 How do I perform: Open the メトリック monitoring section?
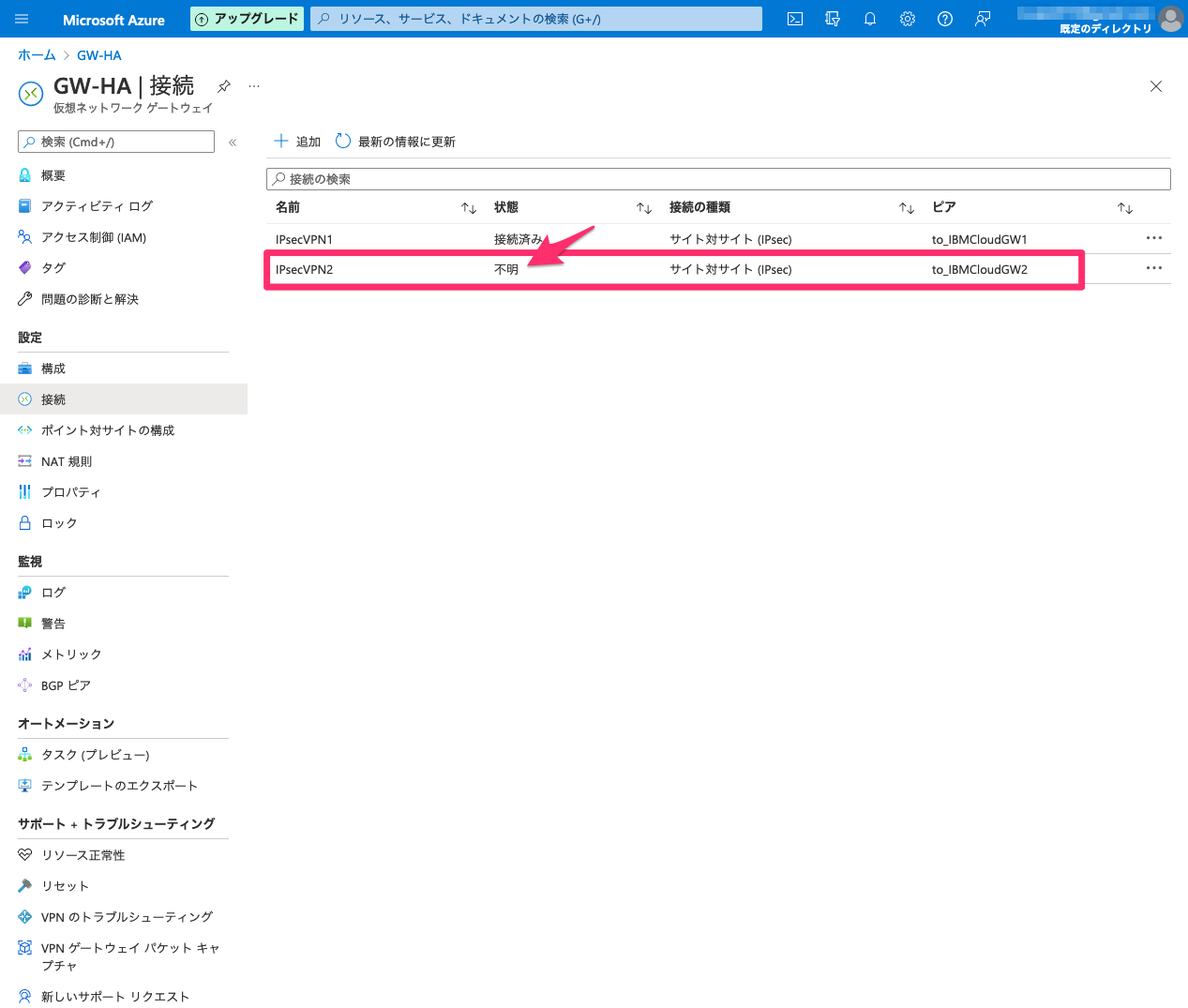coord(70,654)
